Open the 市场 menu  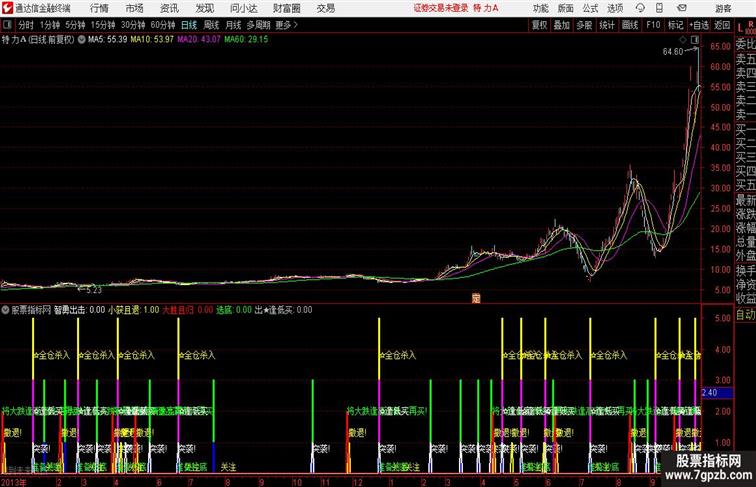pos(134,8)
